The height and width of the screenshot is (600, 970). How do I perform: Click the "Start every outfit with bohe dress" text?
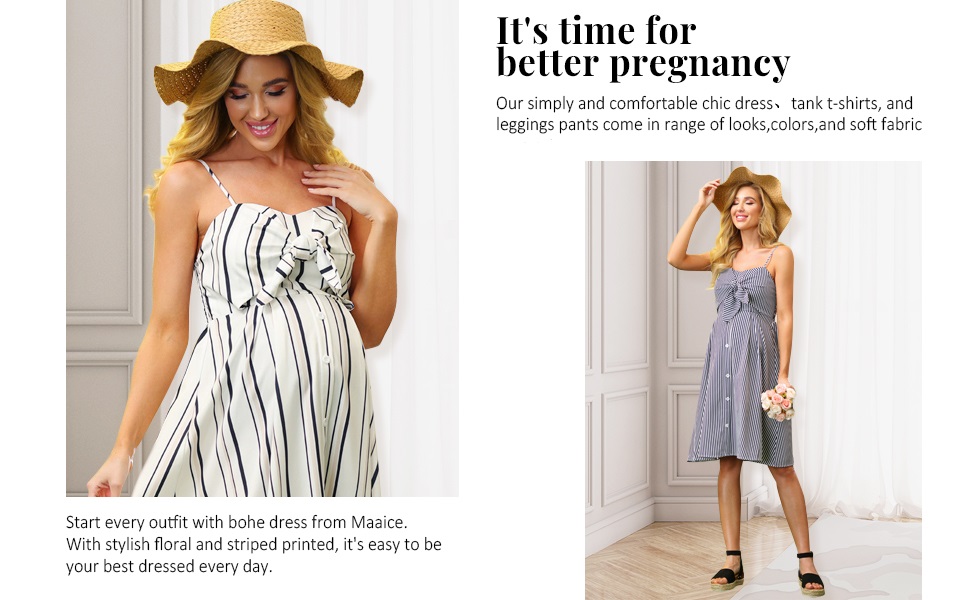(x=237, y=522)
